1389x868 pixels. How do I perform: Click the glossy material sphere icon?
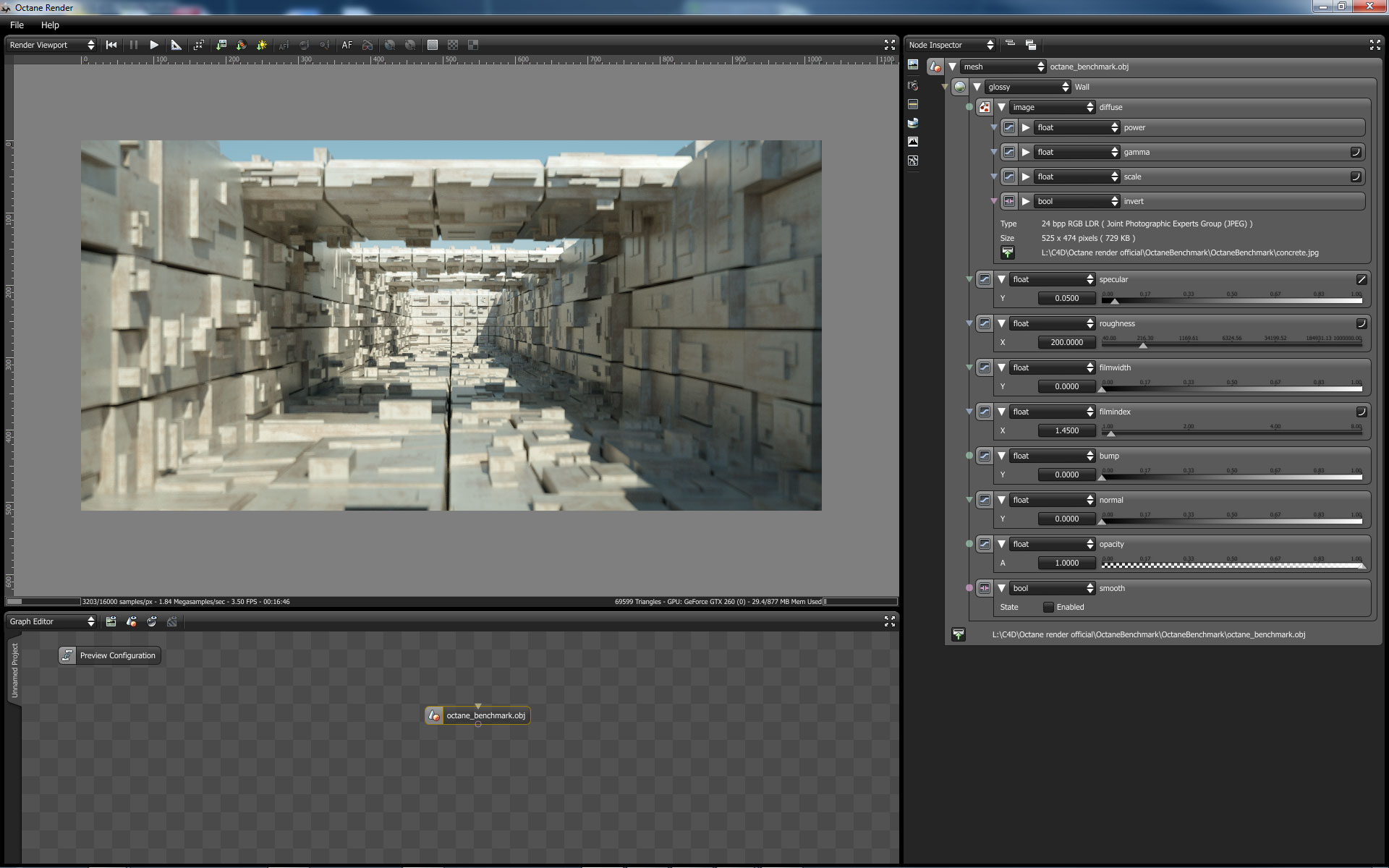pos(960,87)
